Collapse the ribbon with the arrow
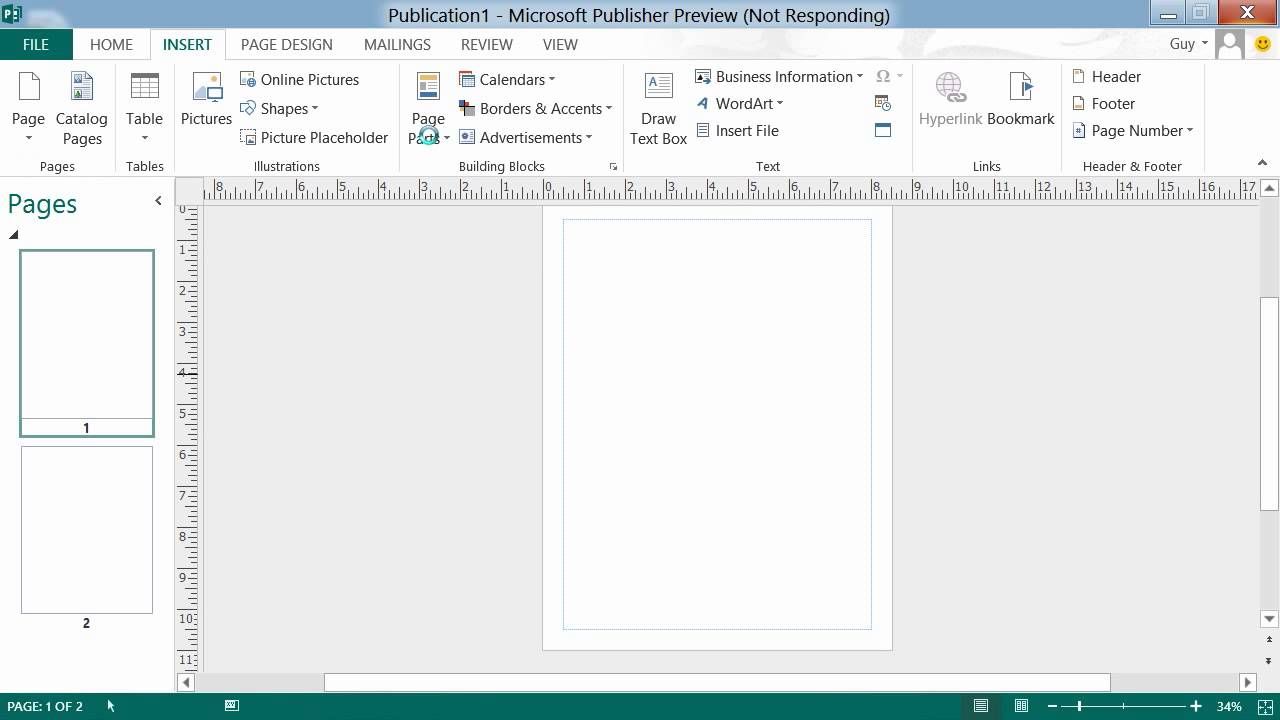Image resolution: width=1280 pixels, height=720 pixels. click(1262, 163)
